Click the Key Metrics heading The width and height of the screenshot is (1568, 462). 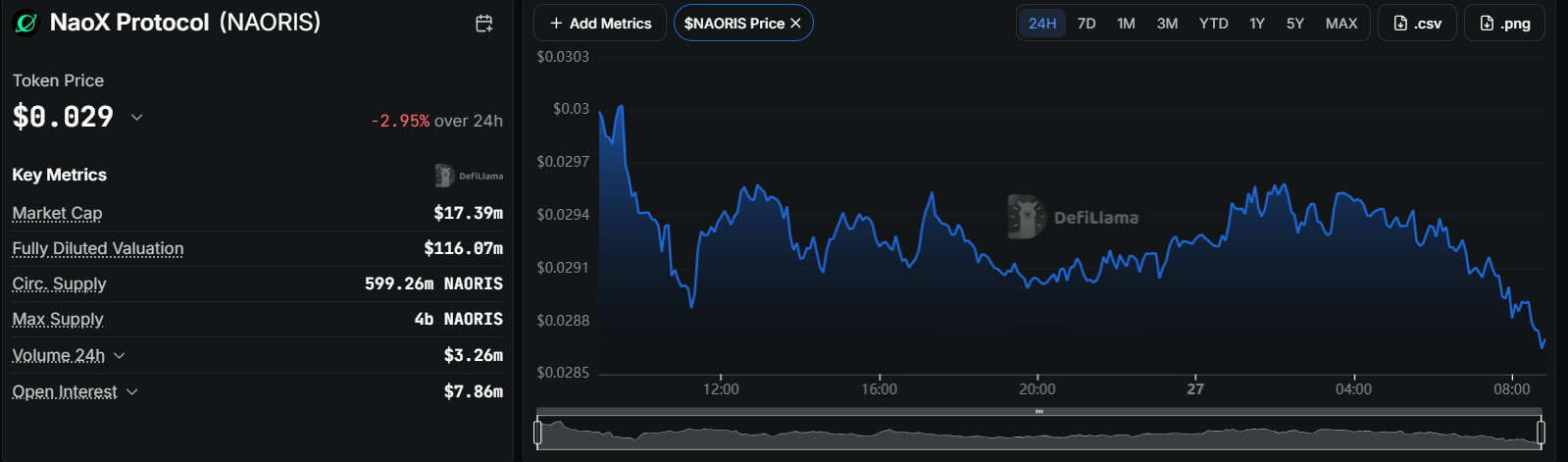[60, 175]
